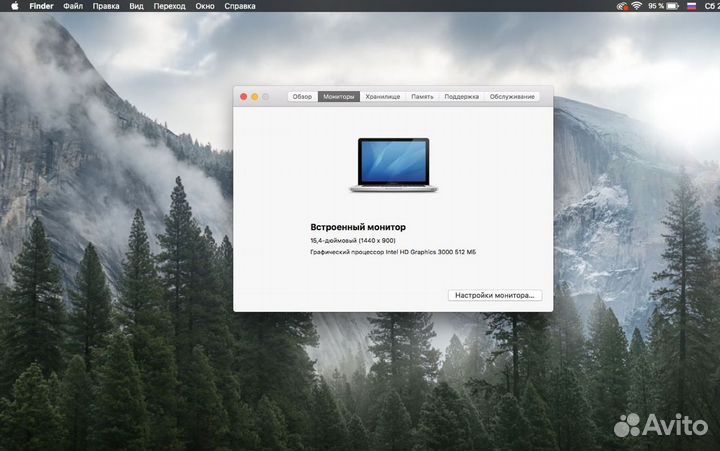Open the Finder menu
The image size is (720, 451).
click(x=41, y=6)
